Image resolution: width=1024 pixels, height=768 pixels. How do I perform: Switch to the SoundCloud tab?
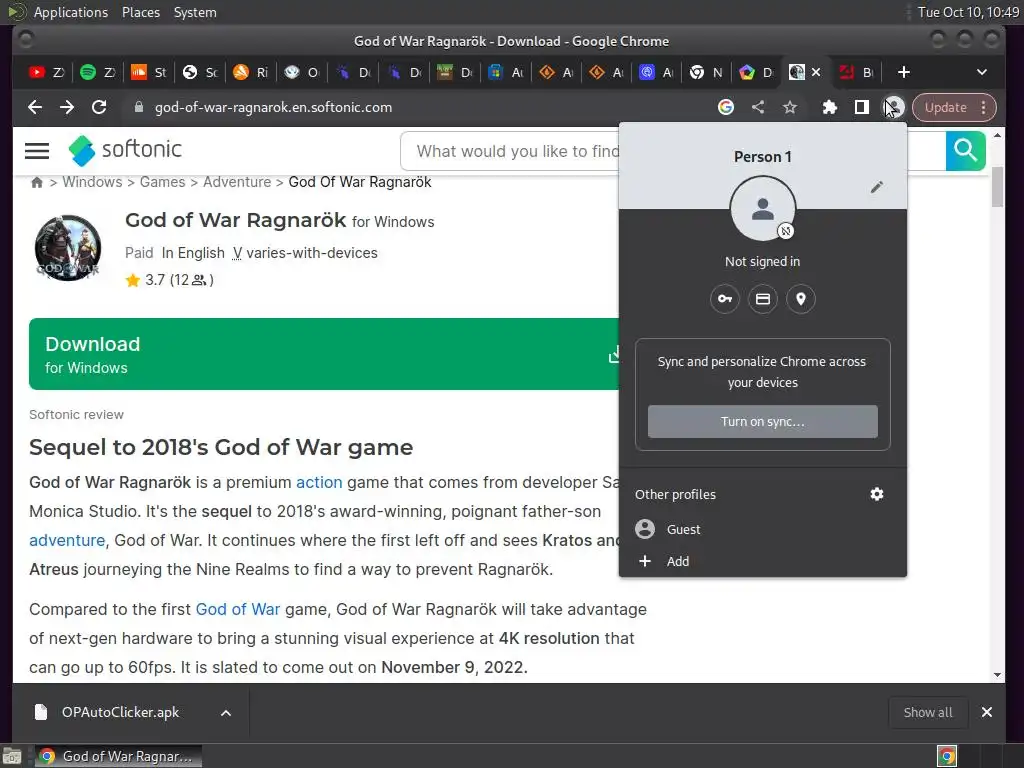[148, 72]
